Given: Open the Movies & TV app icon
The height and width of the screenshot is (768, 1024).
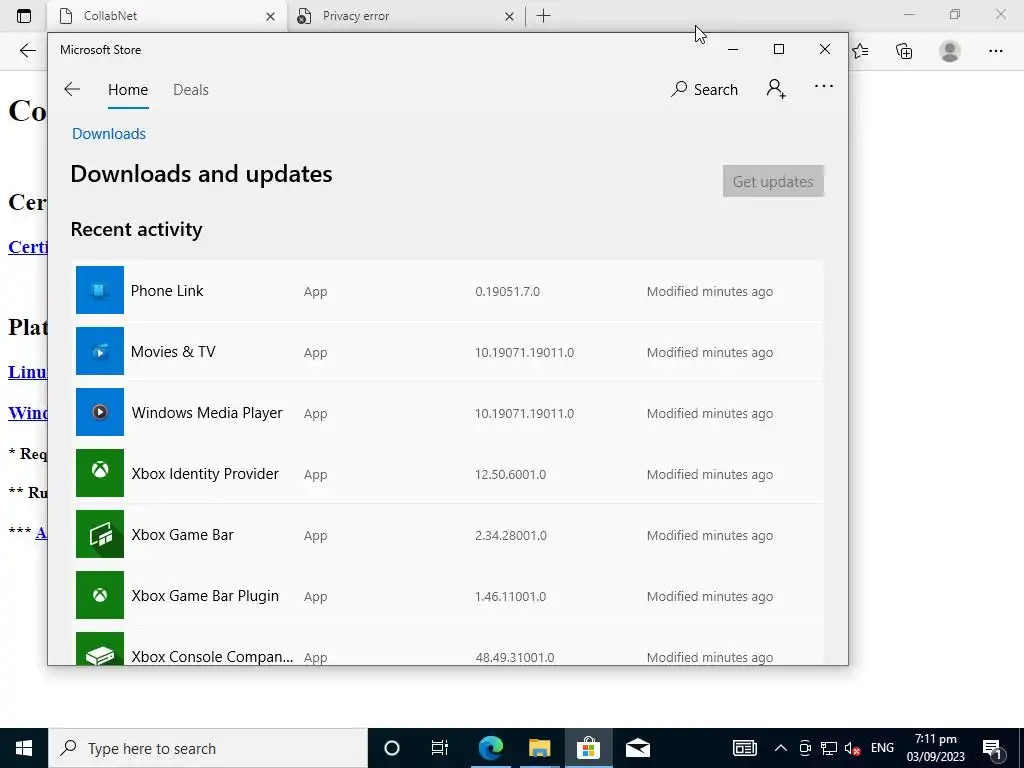Looking at the screenshot, I should 100,351.
